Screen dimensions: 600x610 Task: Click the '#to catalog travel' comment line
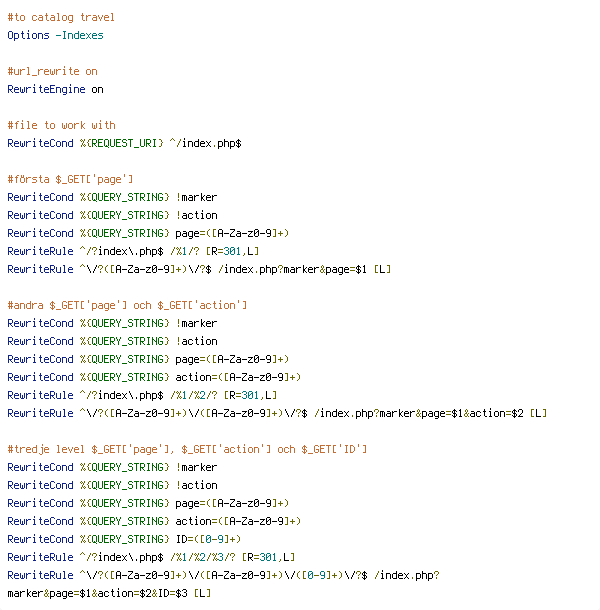(x=61, y=18)
